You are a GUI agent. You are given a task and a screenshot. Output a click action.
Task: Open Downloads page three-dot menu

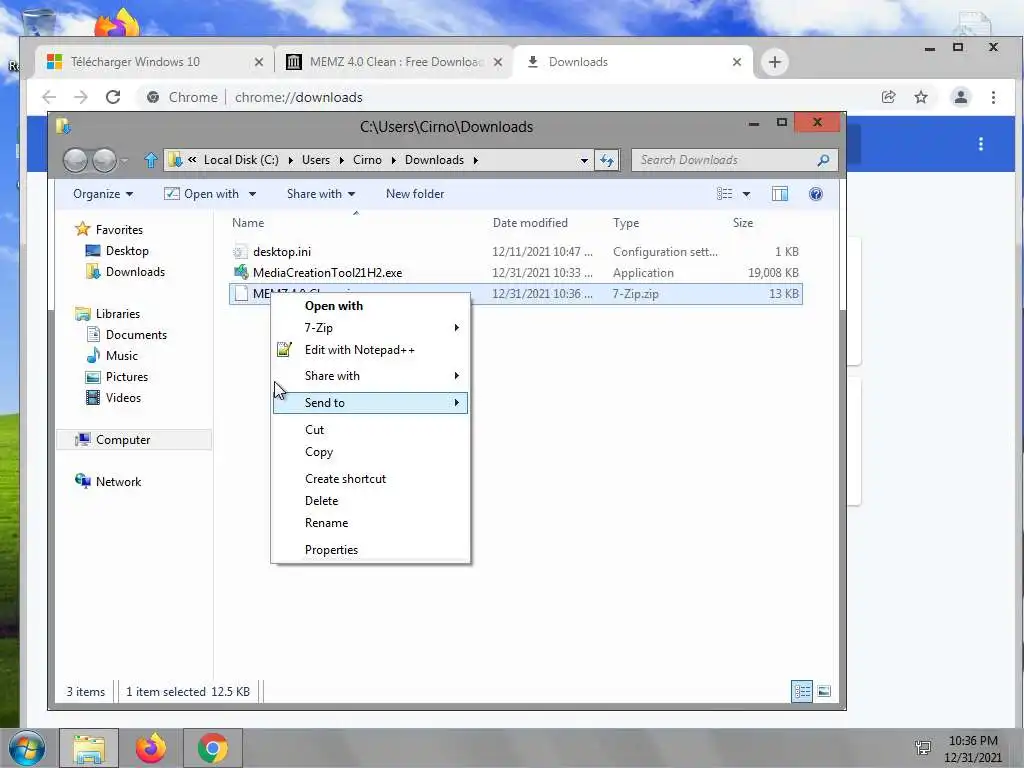click(x=980, y=144)
